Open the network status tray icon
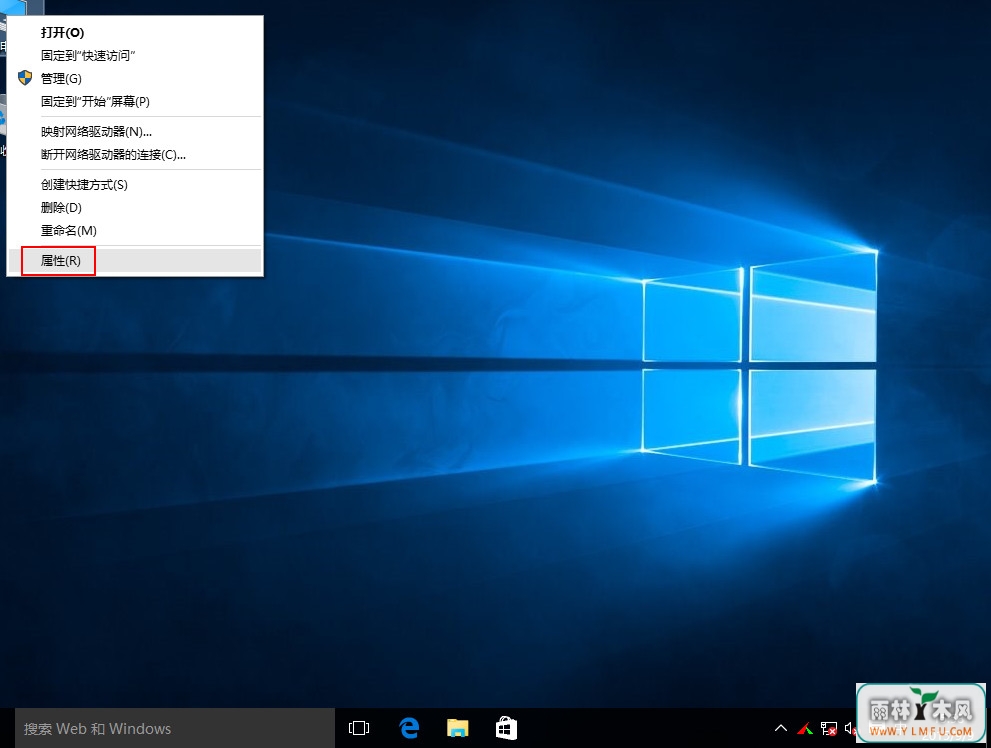The height and width of the screenshot is (748, 991). (x=829, y=729)
